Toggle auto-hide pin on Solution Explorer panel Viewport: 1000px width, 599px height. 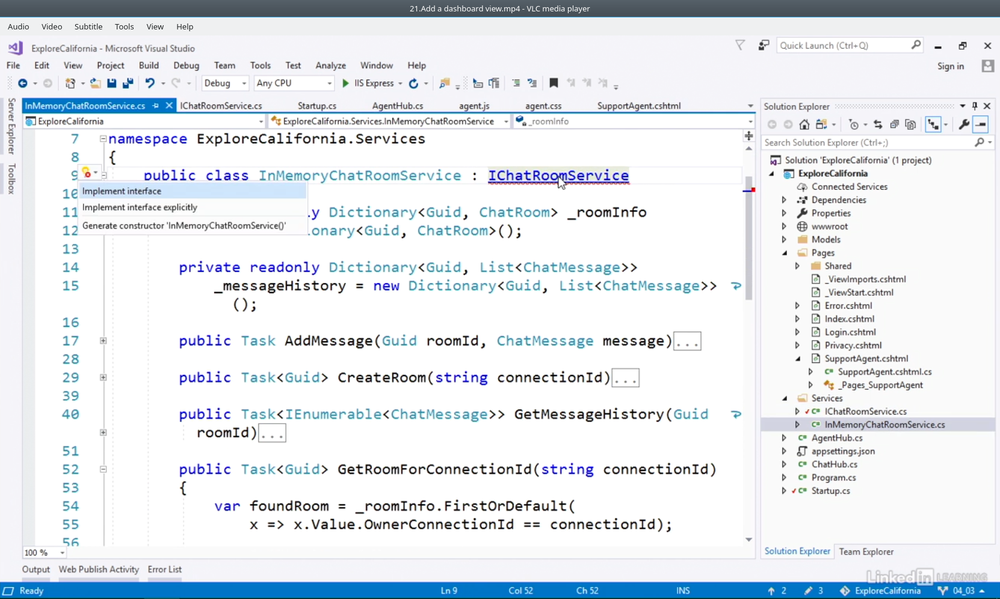tap(974, 106)
